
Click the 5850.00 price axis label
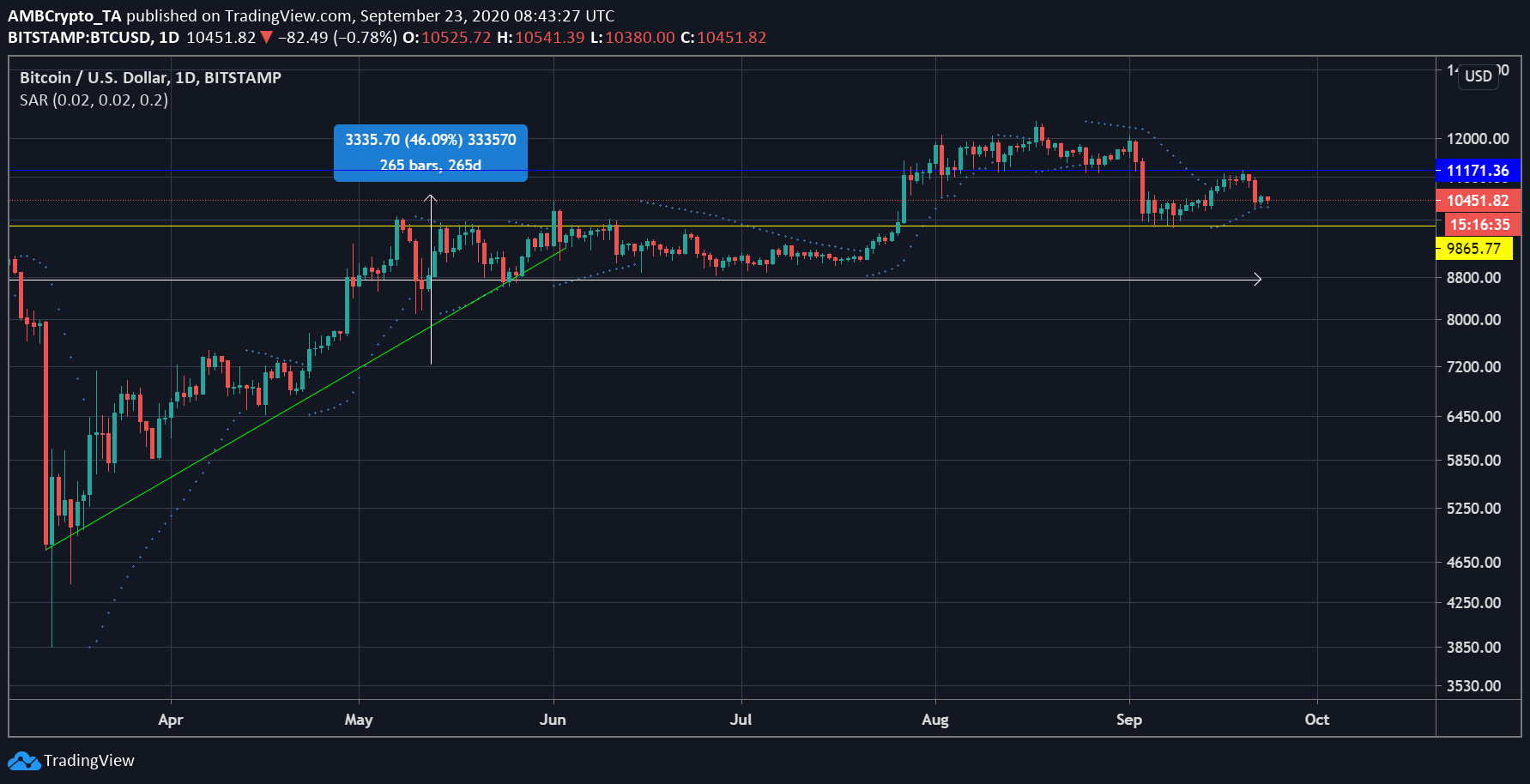(x=1473, y=461)
